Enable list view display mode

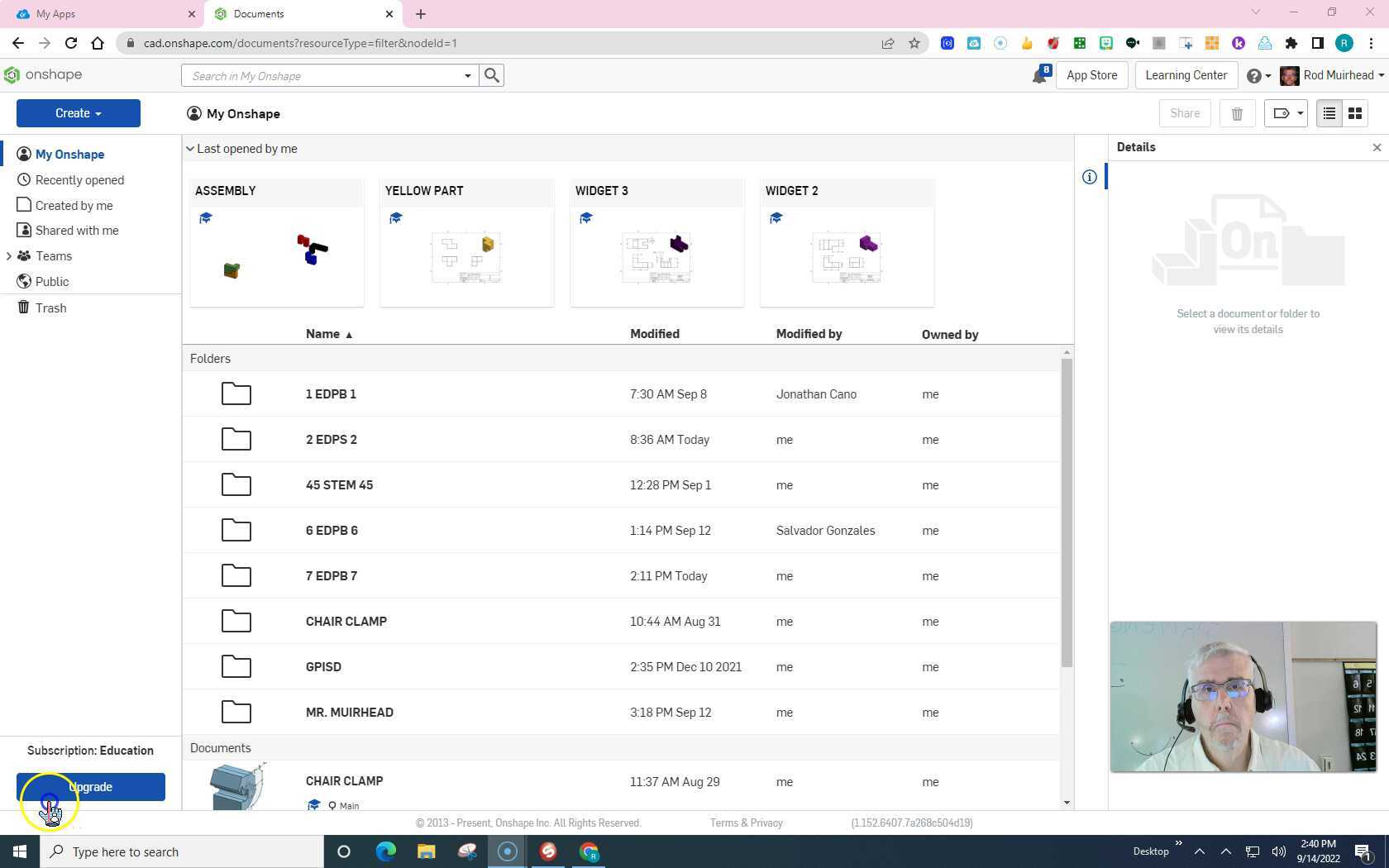point(1329,113)
